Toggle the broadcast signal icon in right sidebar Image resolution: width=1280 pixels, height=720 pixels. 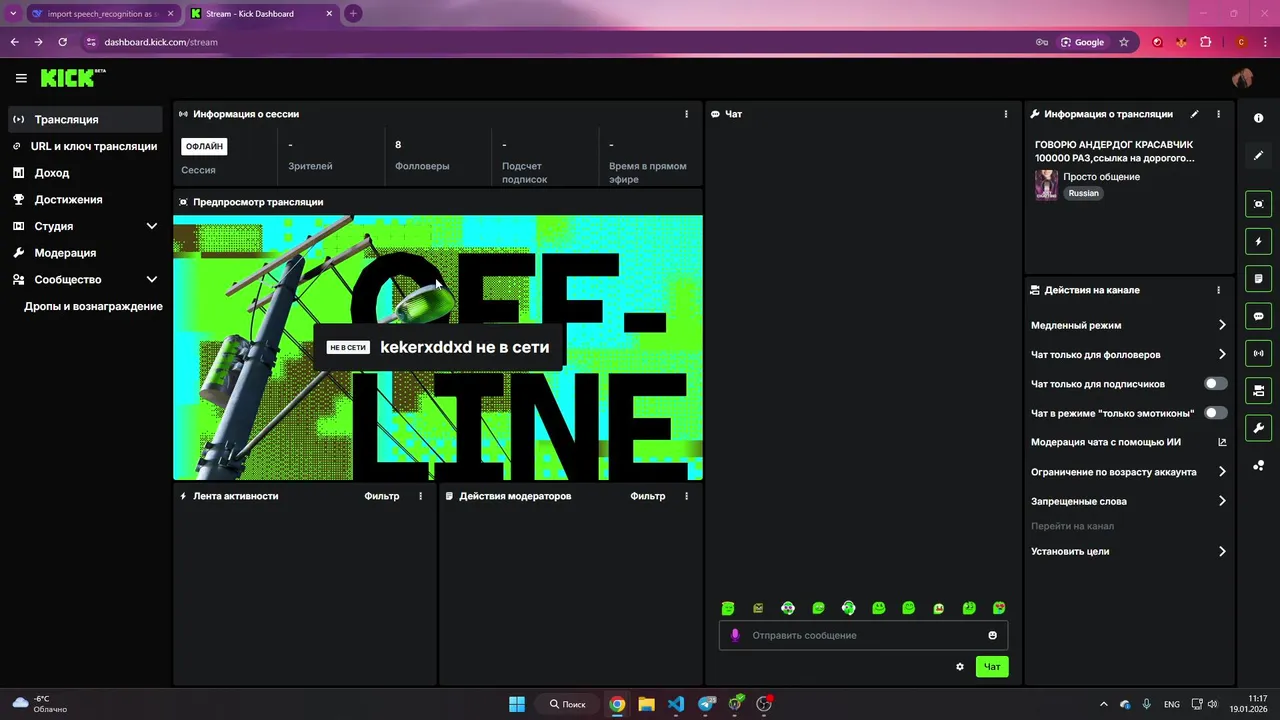1258,353
